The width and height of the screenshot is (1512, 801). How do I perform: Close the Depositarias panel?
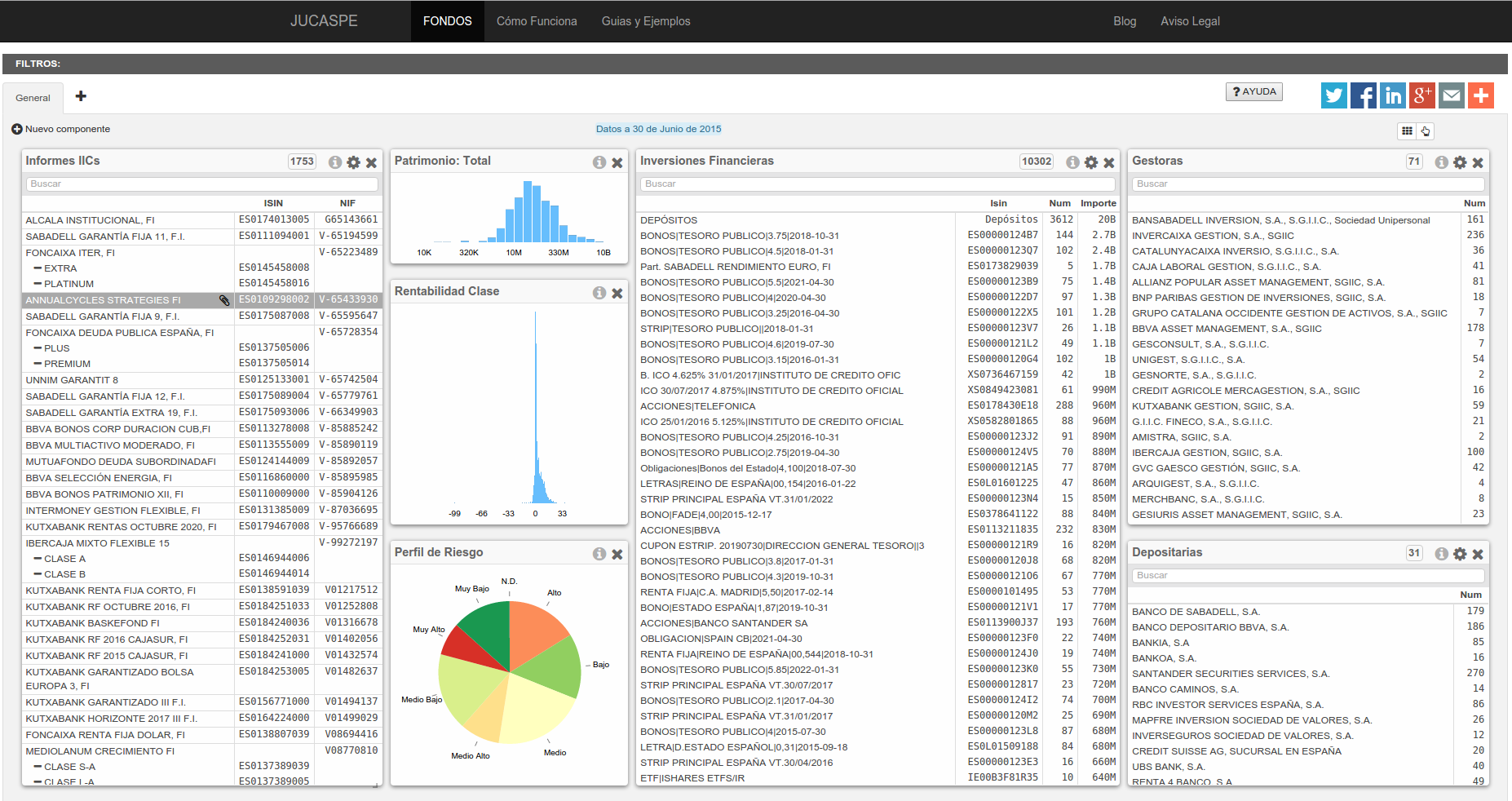1478,554
